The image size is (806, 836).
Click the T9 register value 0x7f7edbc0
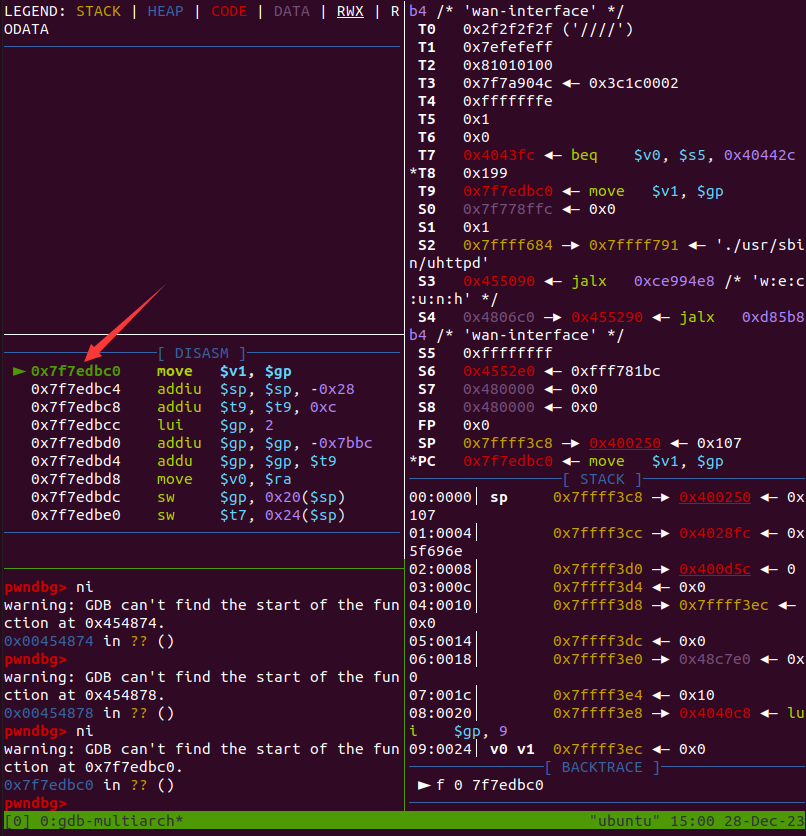[507, 191]
